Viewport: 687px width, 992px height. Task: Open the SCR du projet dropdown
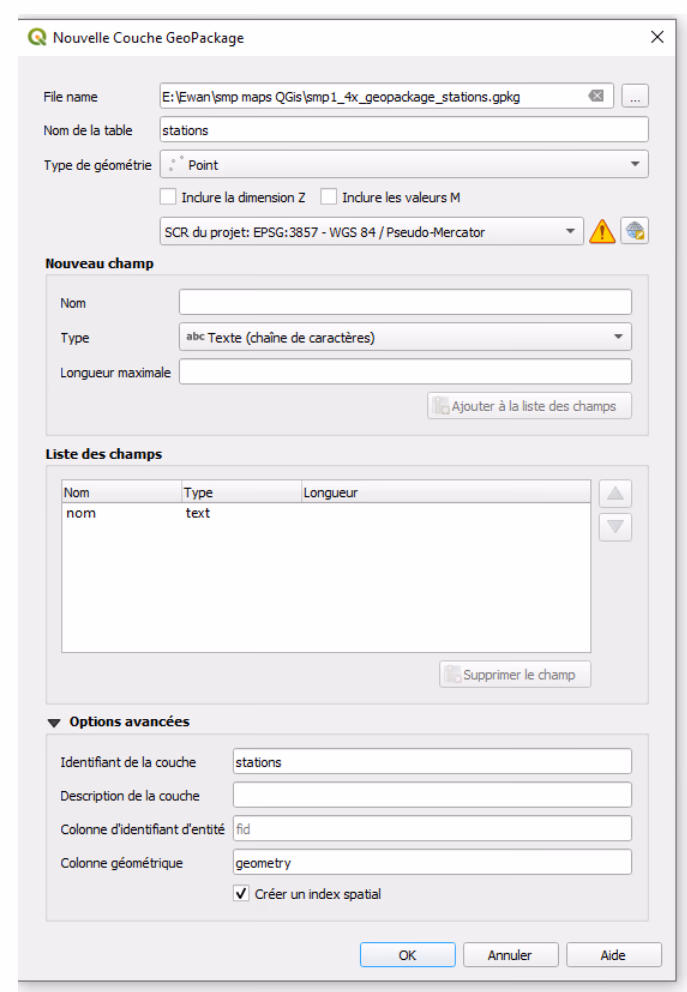(x=371, y=232)
